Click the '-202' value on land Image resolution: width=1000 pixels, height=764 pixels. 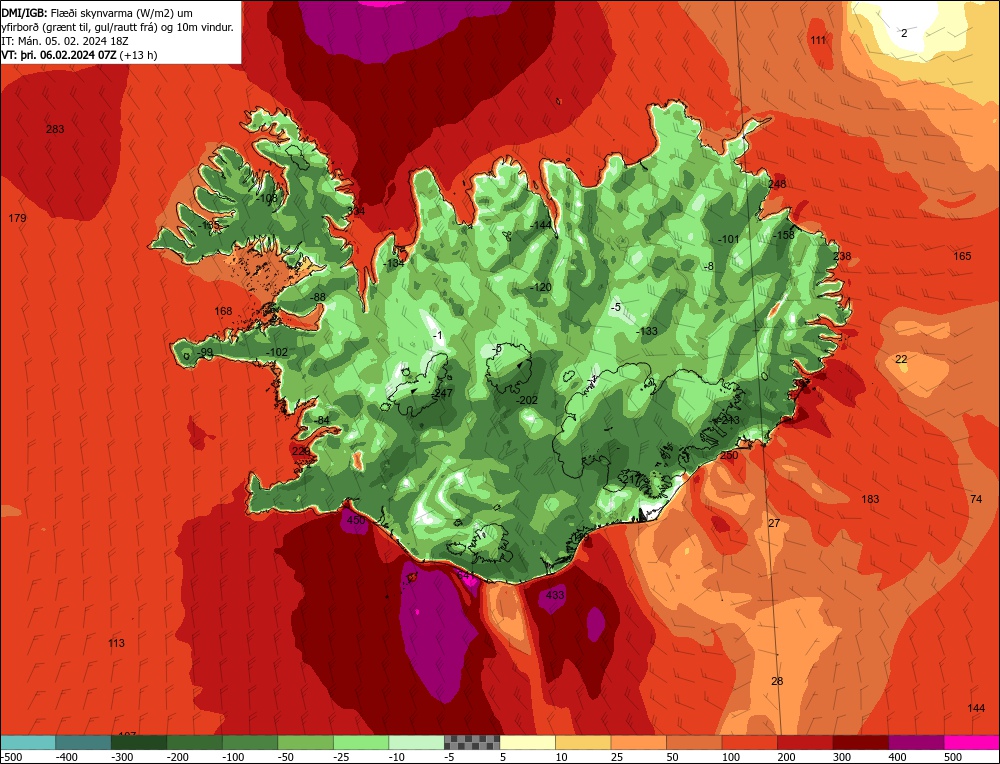pos(526,400)
